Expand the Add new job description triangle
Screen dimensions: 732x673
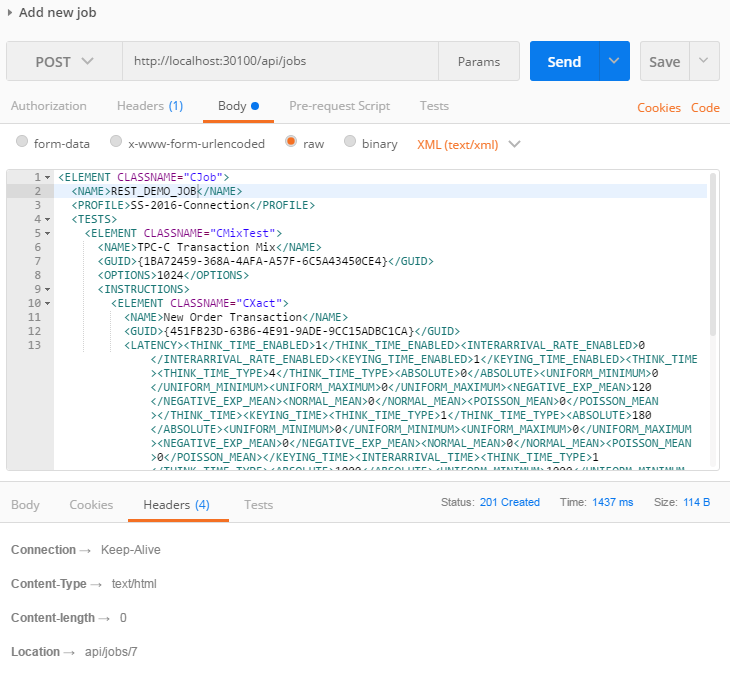10,13
